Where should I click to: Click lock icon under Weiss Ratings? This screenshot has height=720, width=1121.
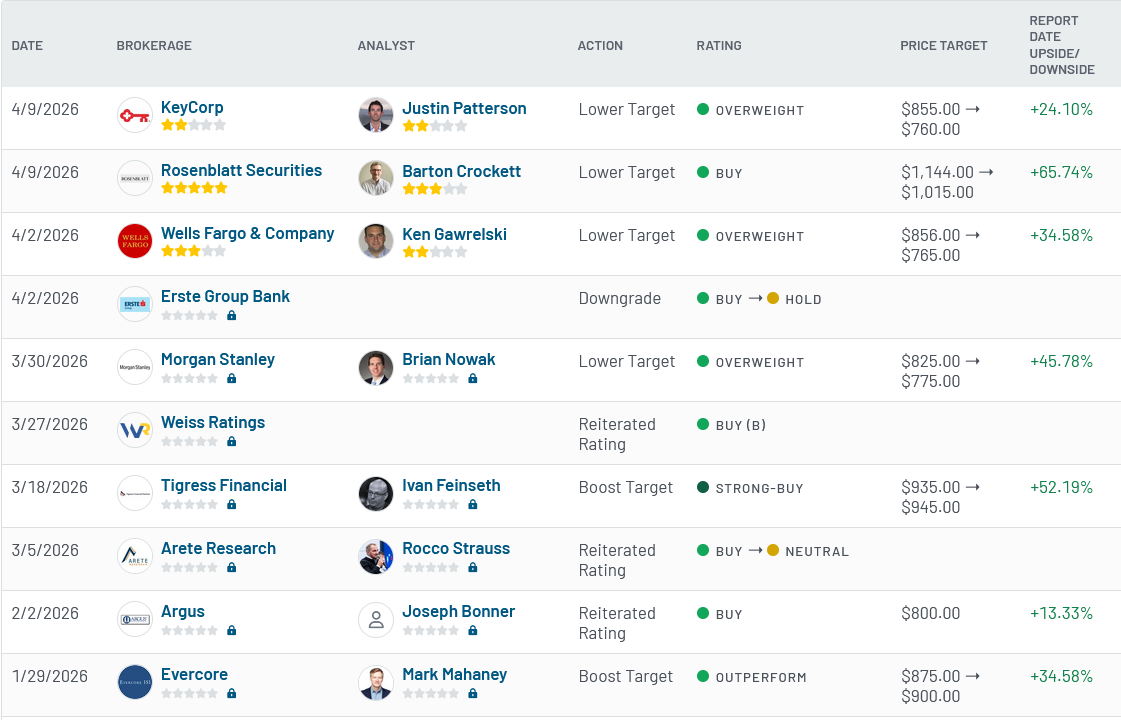pyautogui.click(x=232, y=441)
